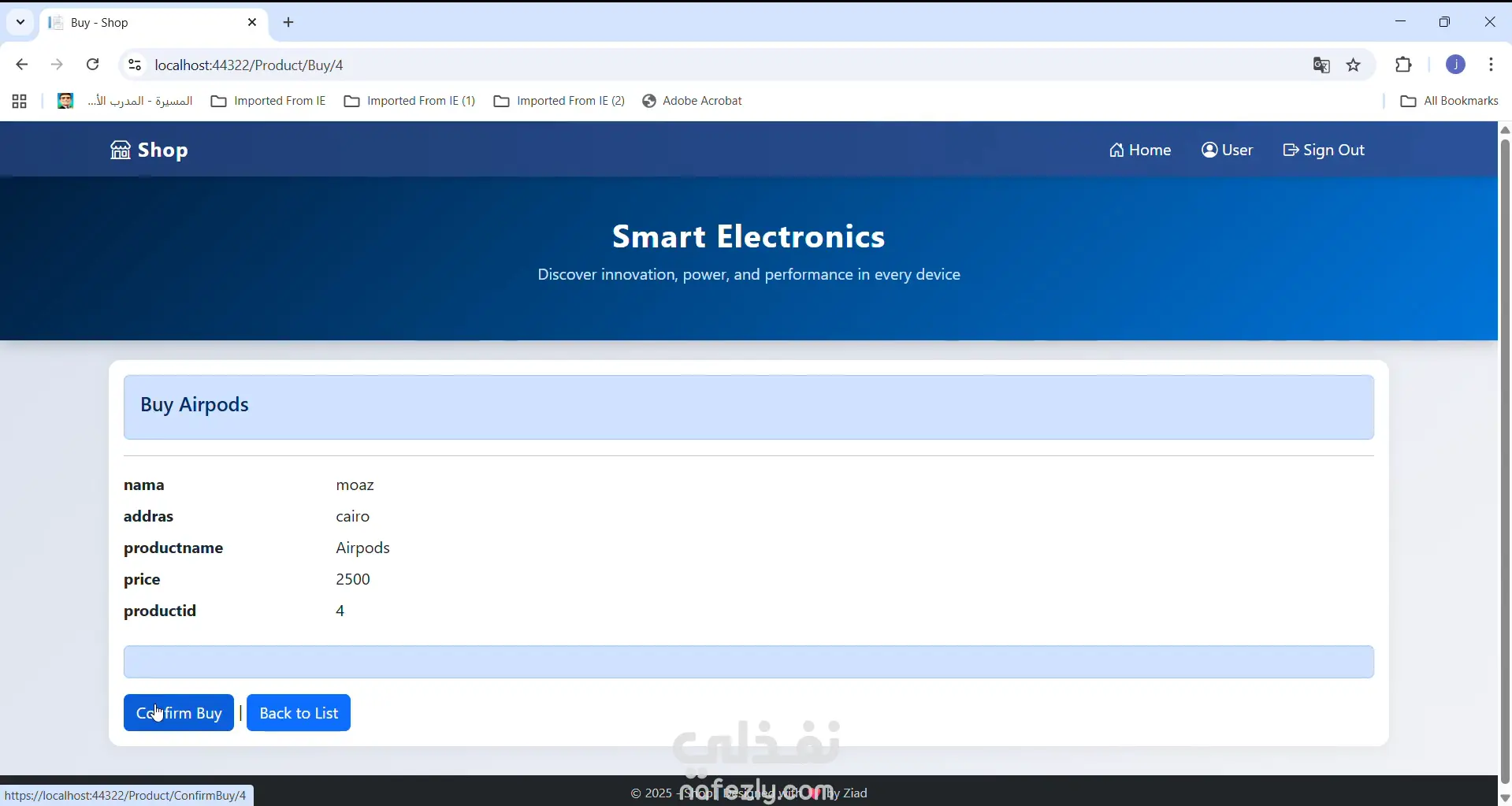1512x806 pixels.
Task: Click the productid label
Action: pos(160,611)
